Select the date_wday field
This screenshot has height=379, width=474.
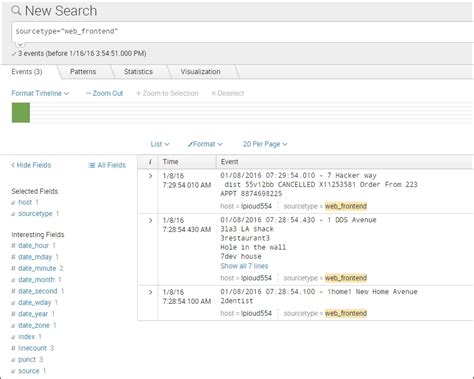tap(34, 302)
